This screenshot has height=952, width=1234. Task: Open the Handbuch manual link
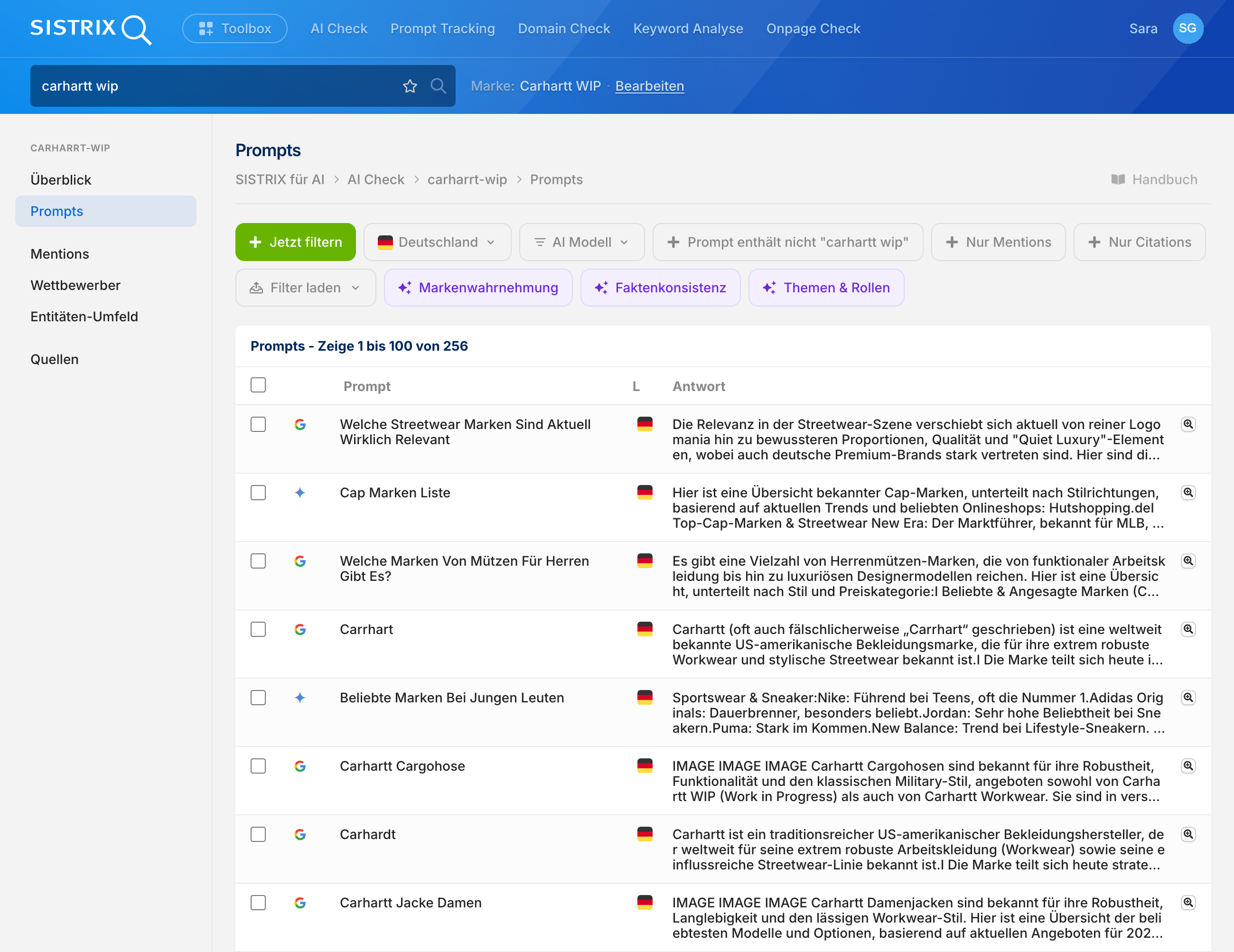point(1154,180)
